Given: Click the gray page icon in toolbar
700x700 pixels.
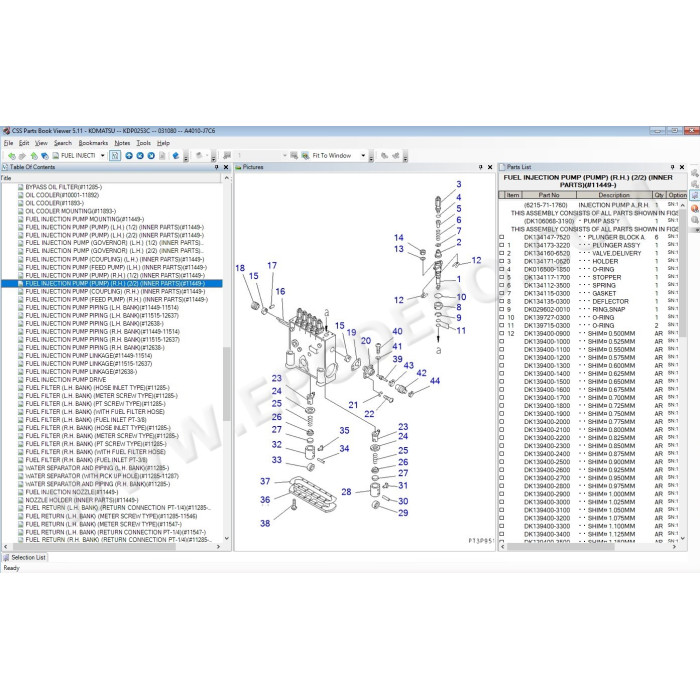Looking at the screenshot, I should (162, 156).
